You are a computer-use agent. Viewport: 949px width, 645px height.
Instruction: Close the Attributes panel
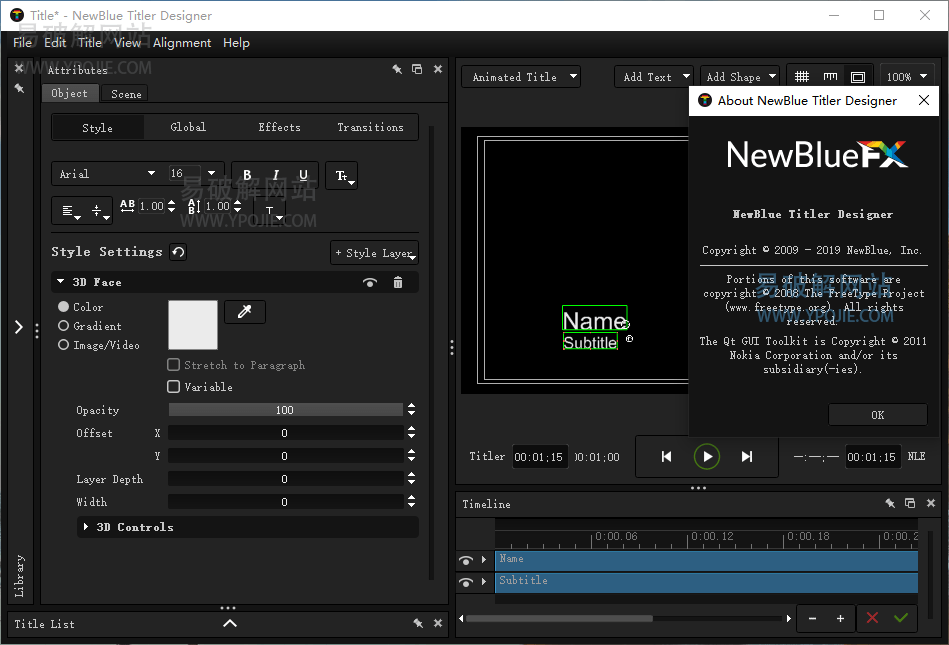coord(438,69)
